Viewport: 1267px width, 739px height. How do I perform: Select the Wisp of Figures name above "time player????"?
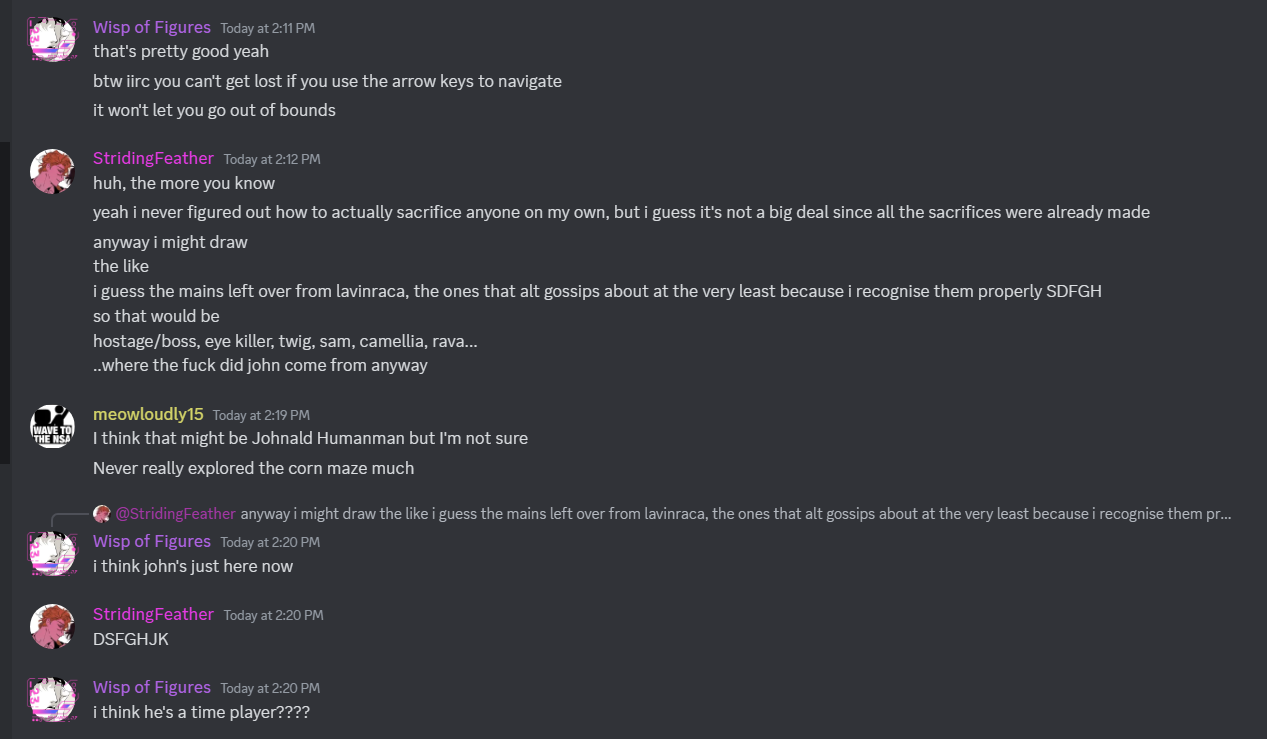(152, 687)
